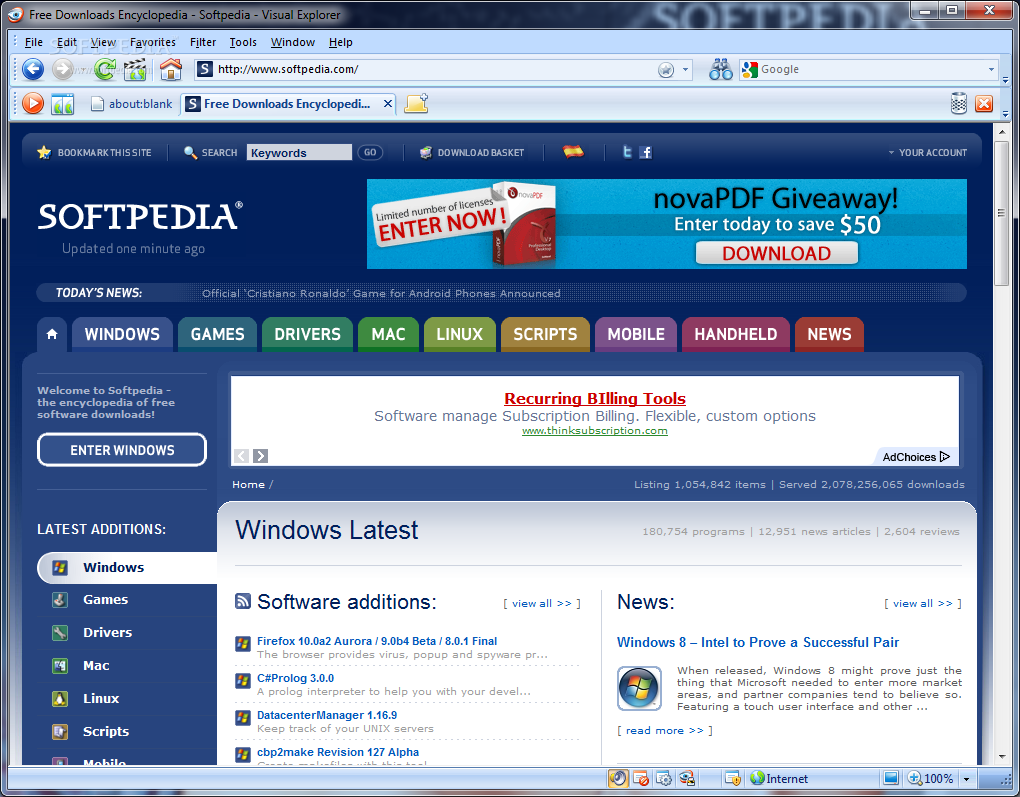This screenshot has width=1020, height=797.
Task: Switch to the about:blank tab
Action: (132, 104)
